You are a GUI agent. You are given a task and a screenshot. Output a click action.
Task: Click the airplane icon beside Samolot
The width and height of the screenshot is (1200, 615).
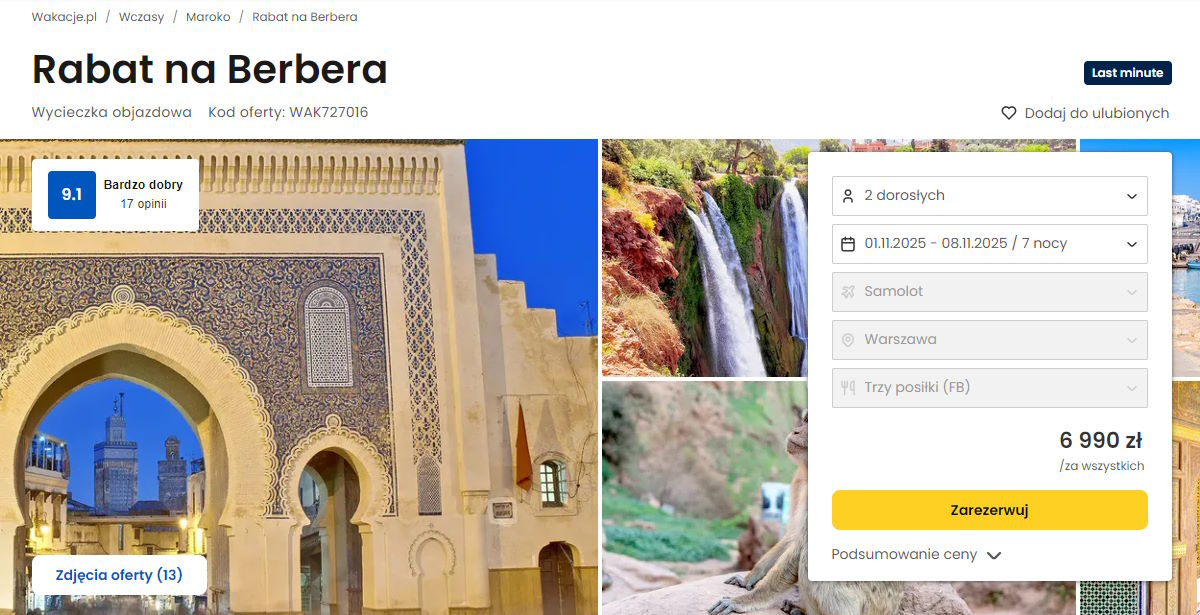(848, 292)
